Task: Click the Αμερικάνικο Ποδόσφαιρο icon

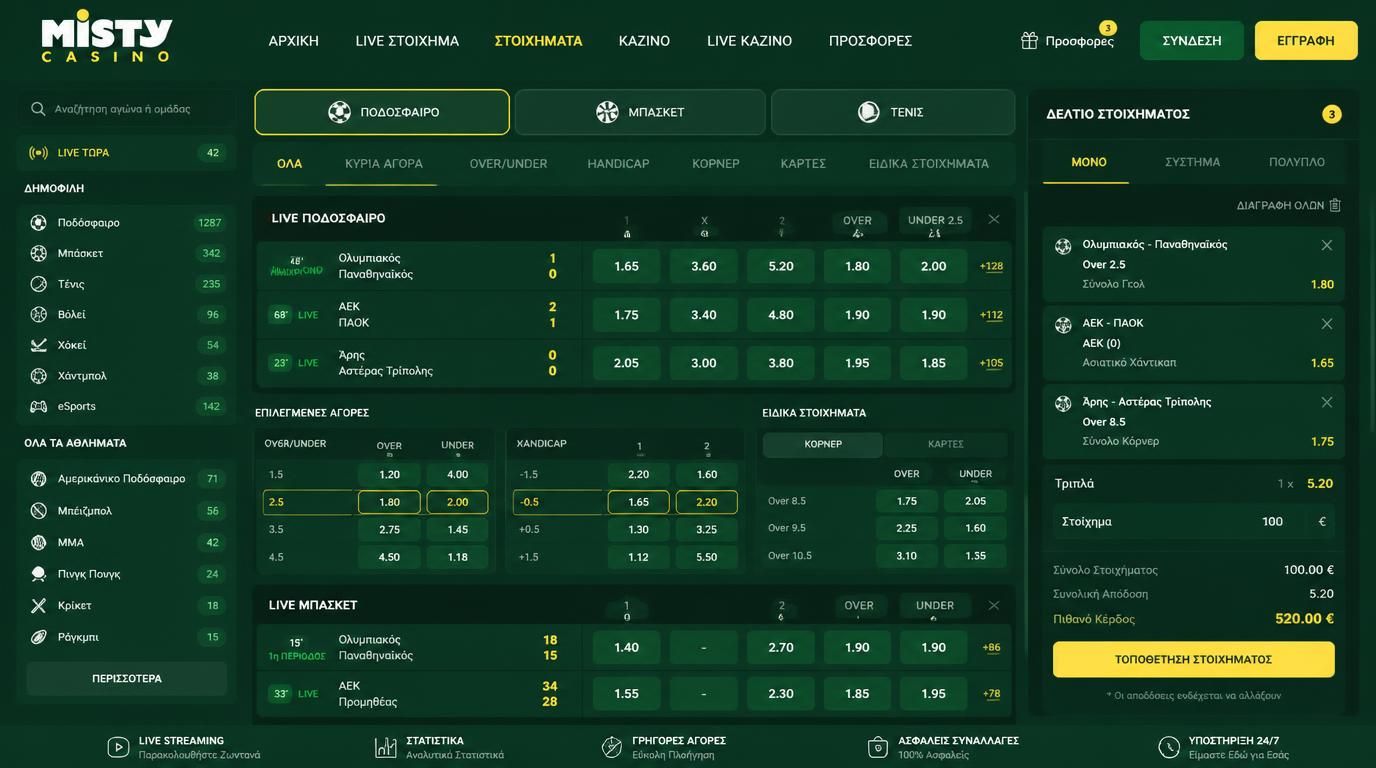Action: coord(38,479)
